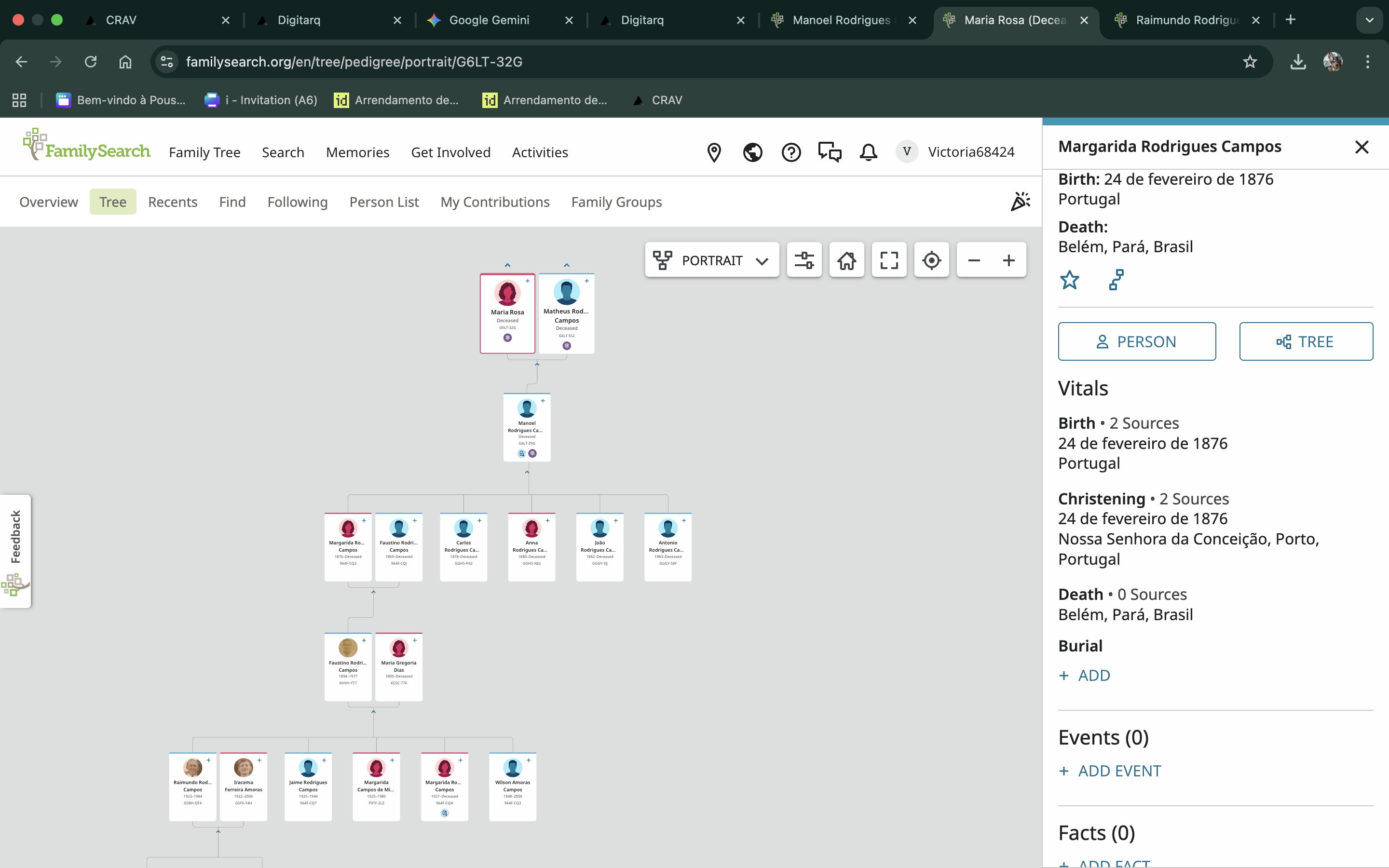Click the tree options sliders icon
This screenshot has height=868, width=1389.
coord(803,260)
